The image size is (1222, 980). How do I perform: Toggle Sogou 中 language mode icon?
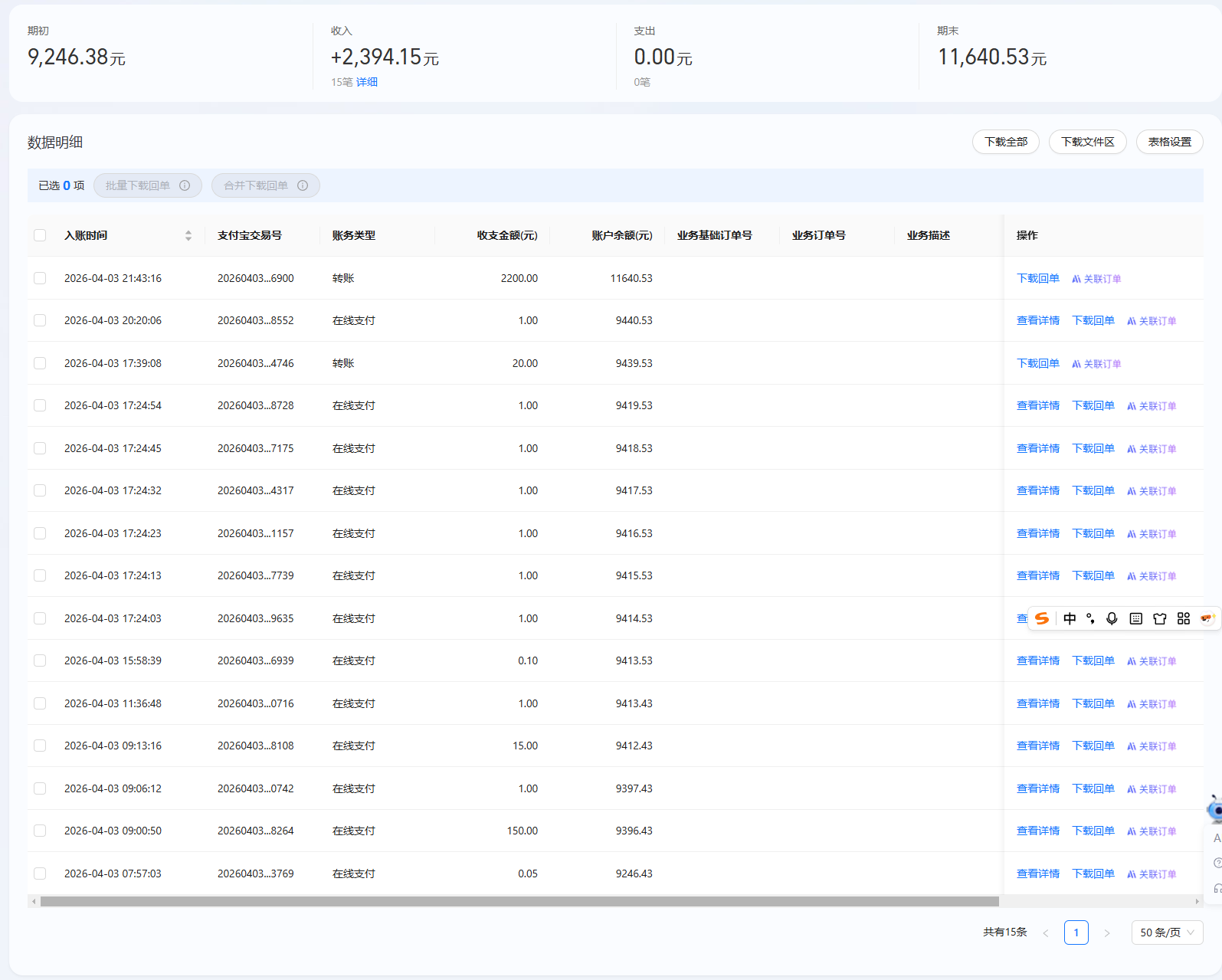(x=1070, y=618)
